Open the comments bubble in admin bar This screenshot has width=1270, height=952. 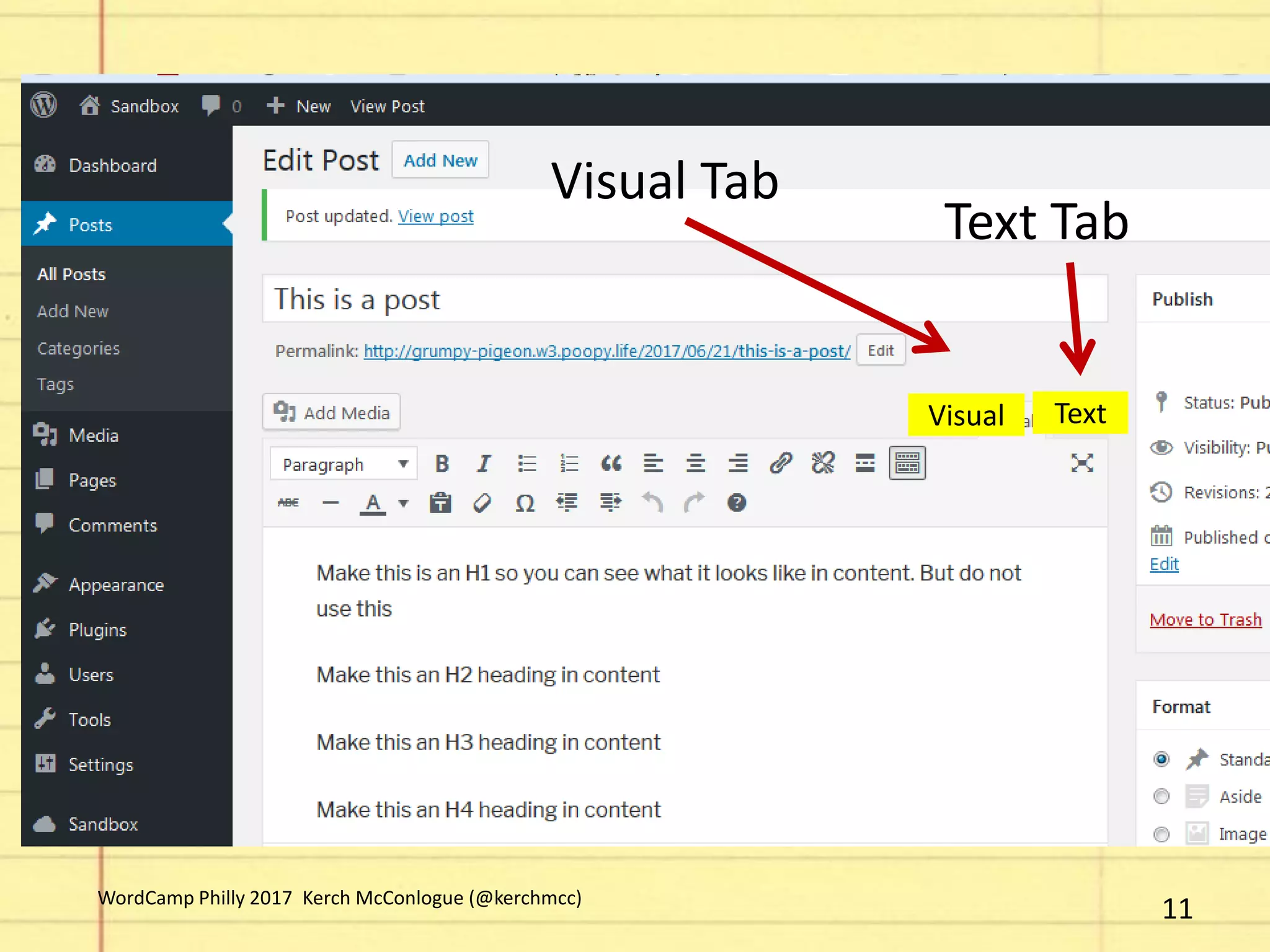(x=221, y=106)
